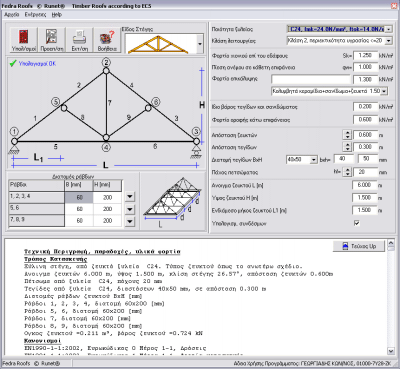The width and height of the screenshot is (400, 369).
Task: Click the covering load value field 1.300
Action: click(x=365, y=79)
